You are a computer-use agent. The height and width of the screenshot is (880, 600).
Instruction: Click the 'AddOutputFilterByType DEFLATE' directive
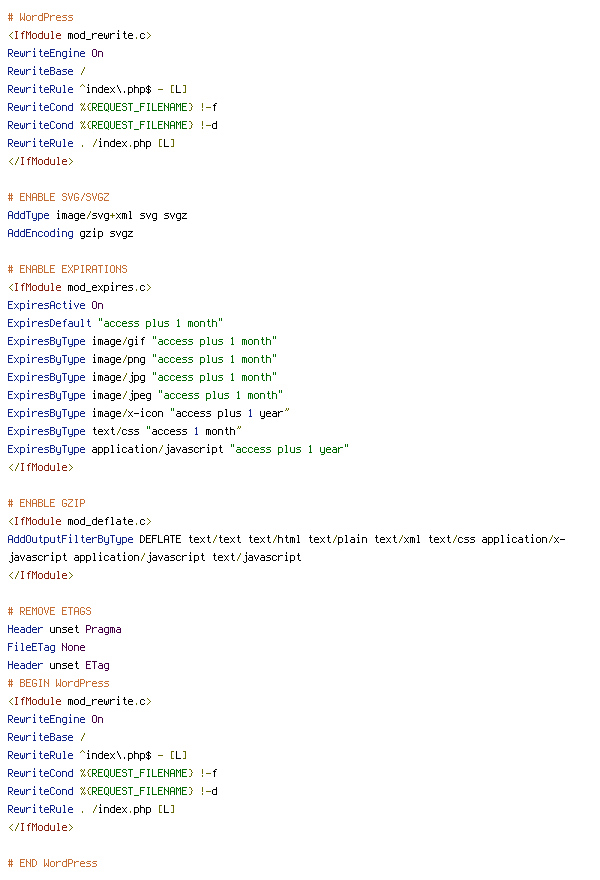click(x=94, y=539)
